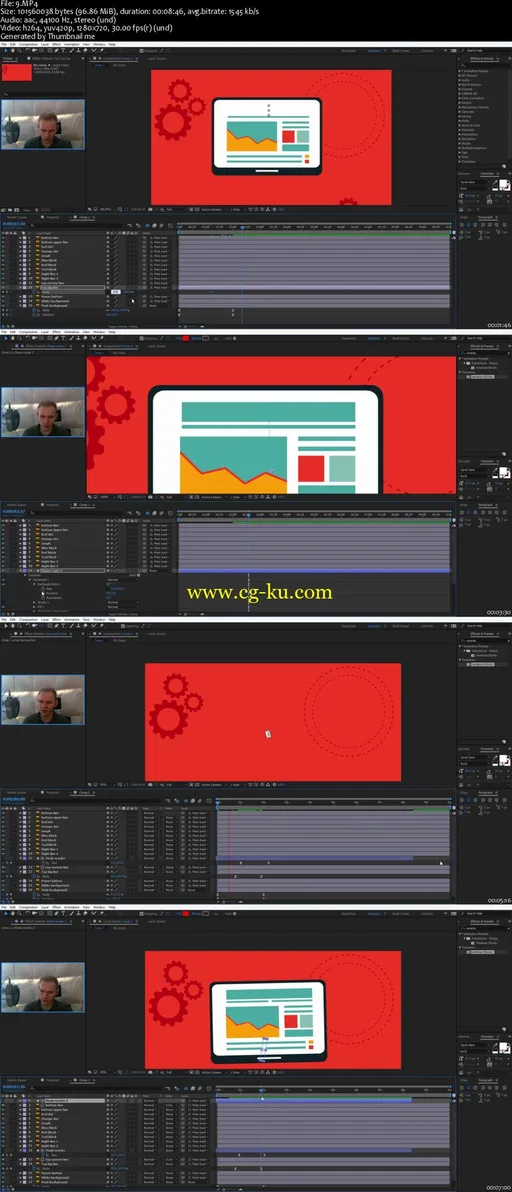The width and height of the screenshot is (512, 1192).
Task: Select the Type tool in the third frame
Action: pos(63,626)
